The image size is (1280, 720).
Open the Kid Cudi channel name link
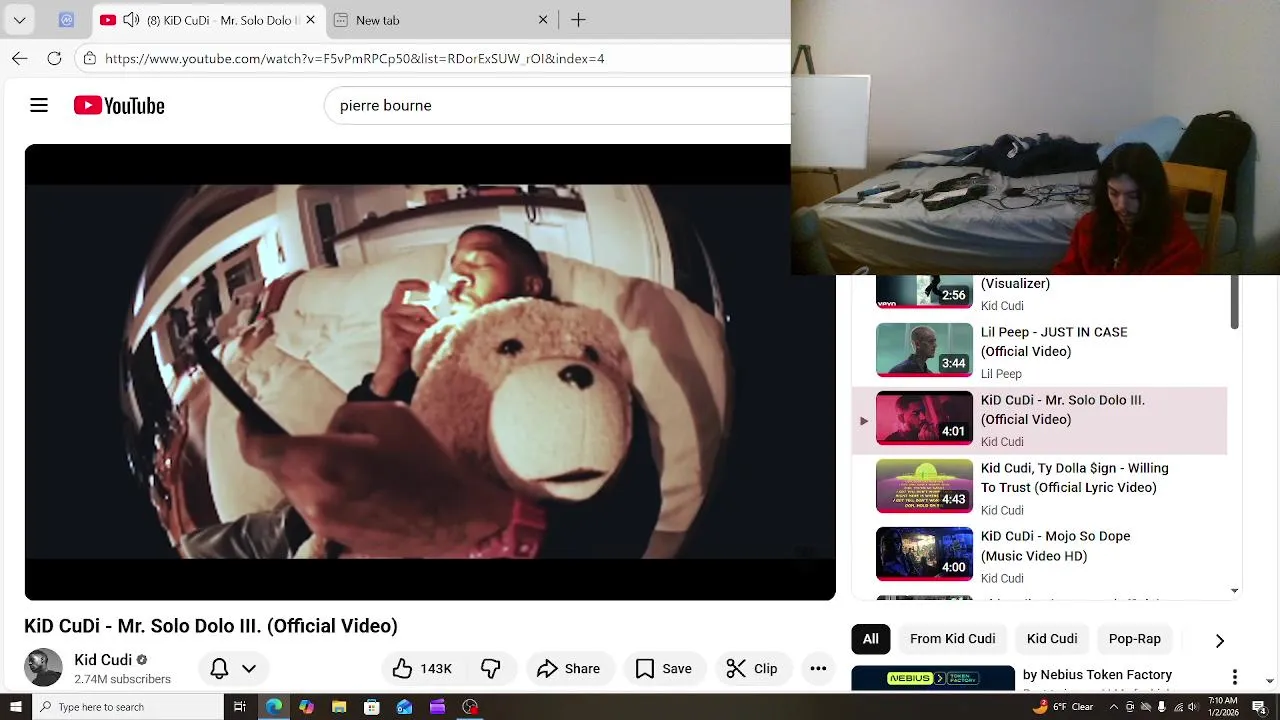pos(103,660)
